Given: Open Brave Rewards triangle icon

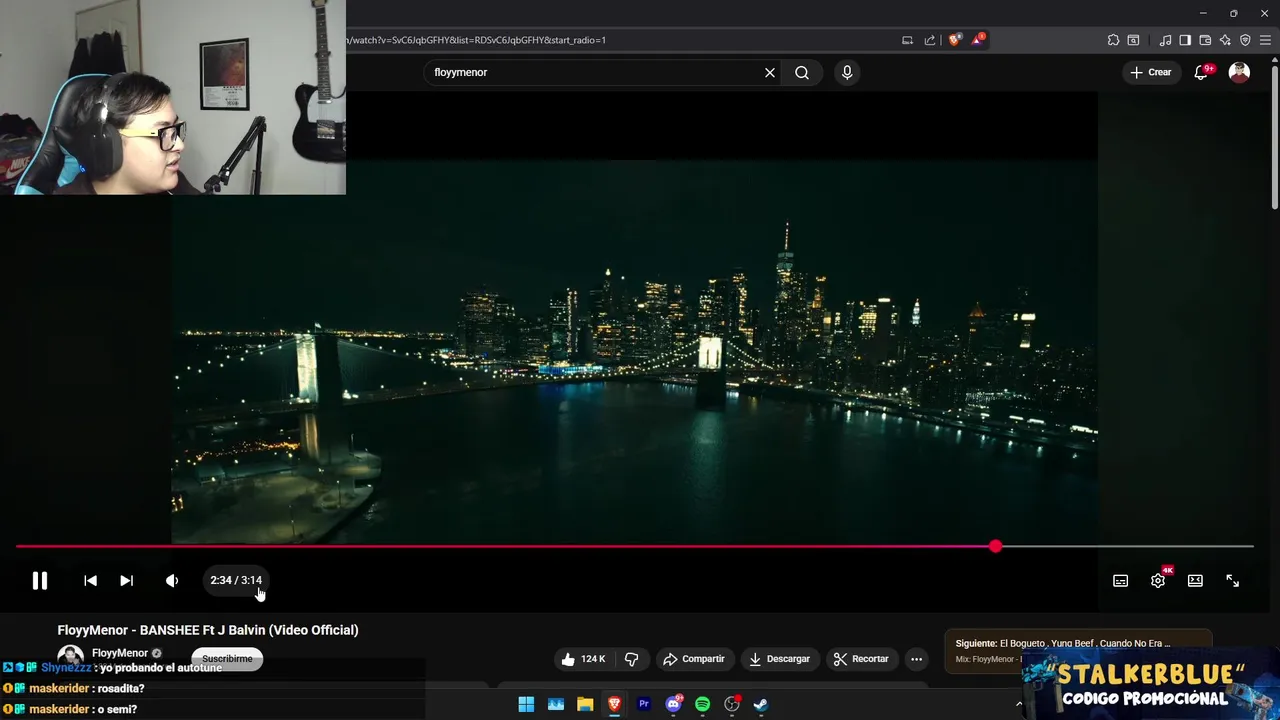Looking at the screenshot, I should (x=979, y=40).
